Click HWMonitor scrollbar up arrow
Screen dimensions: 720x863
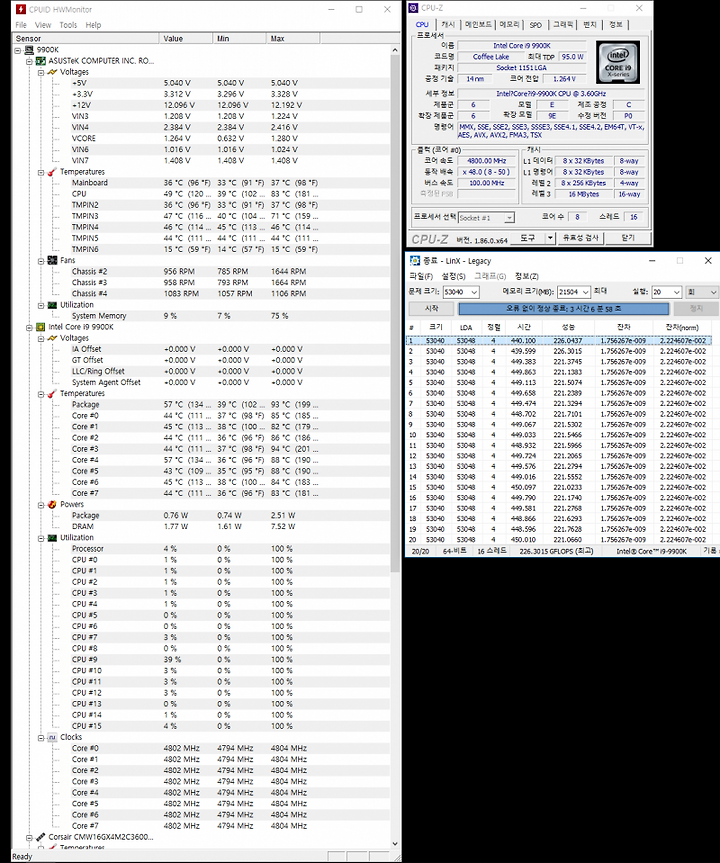[x=395, y=50]
